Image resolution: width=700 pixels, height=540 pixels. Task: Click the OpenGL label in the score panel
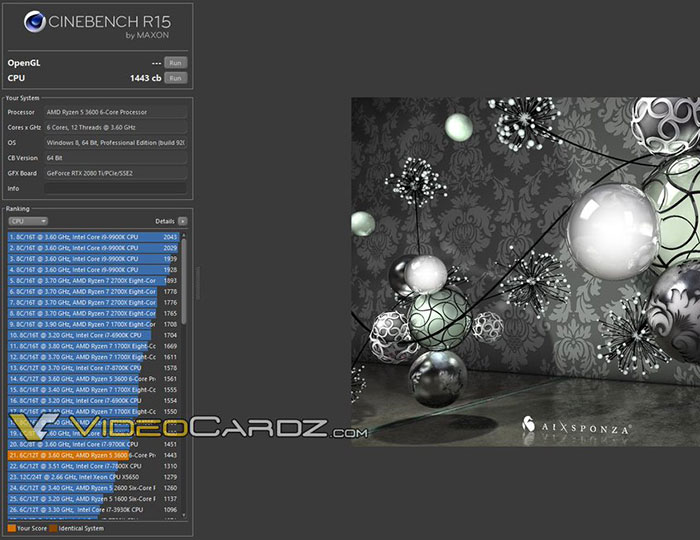24,63
